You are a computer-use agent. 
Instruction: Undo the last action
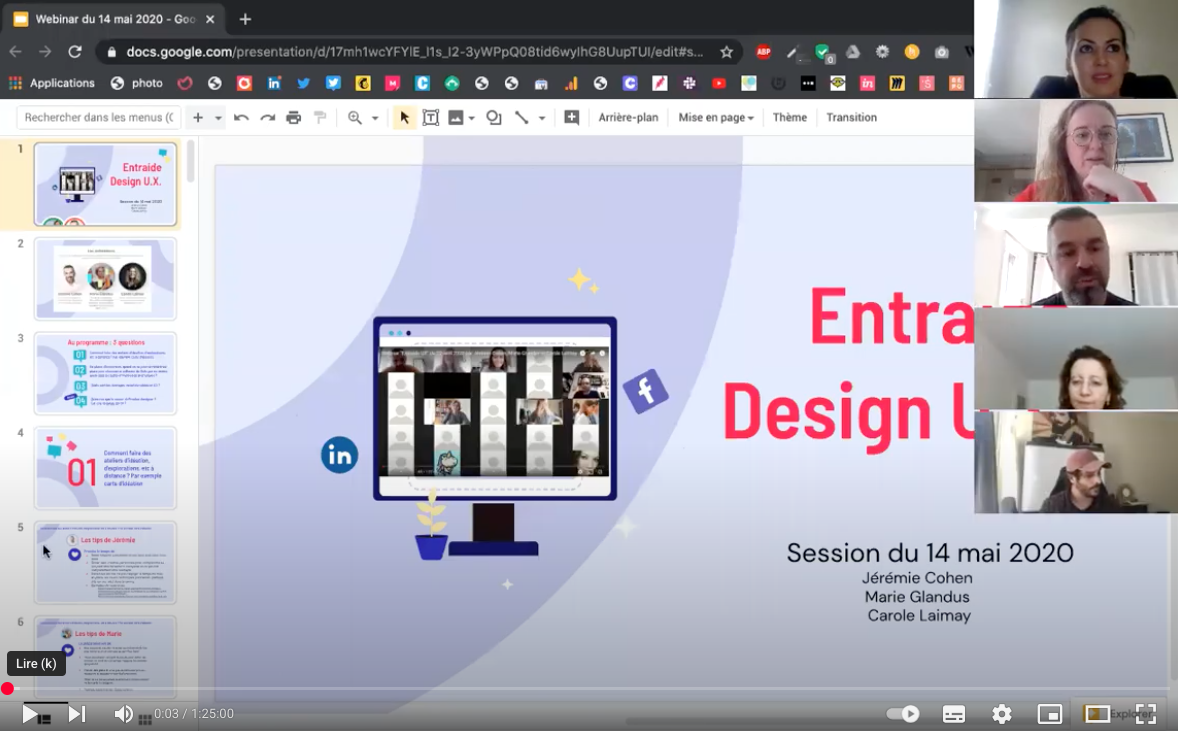pyautogui.click(x=241, y=117)
